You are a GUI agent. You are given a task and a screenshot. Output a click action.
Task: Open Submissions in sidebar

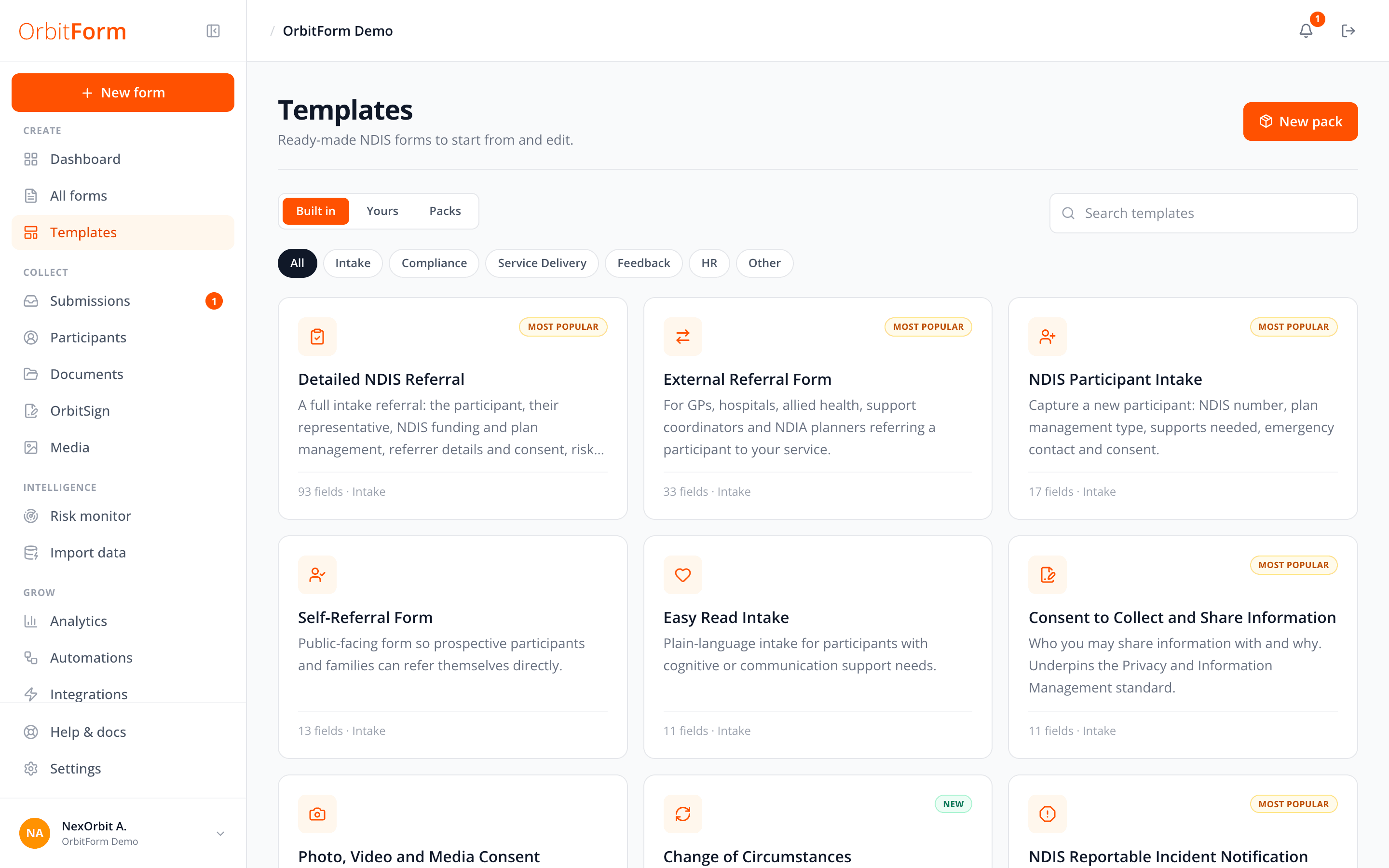click(x=123, y=301)
